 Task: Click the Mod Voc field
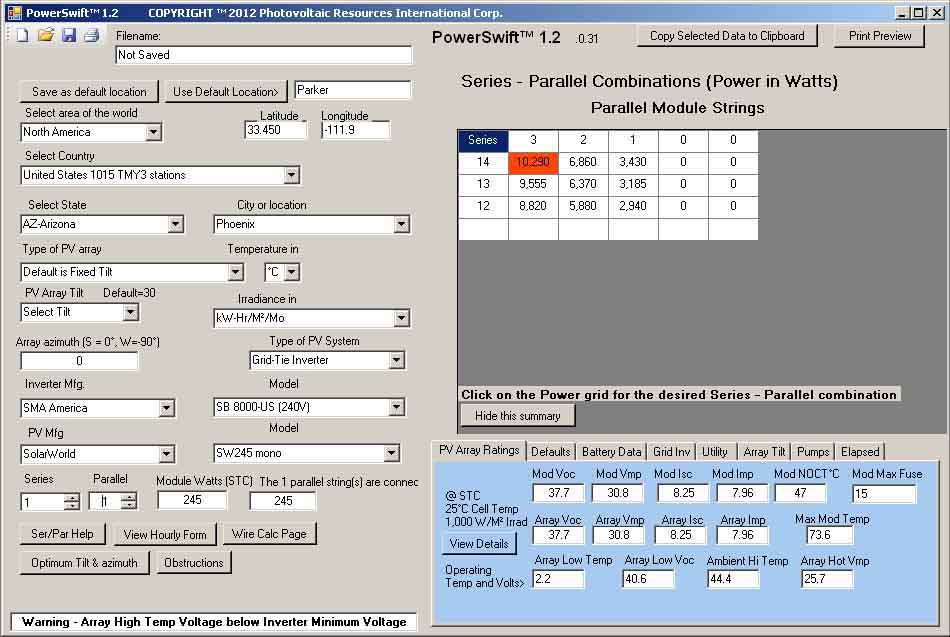(x=559, y=493)
